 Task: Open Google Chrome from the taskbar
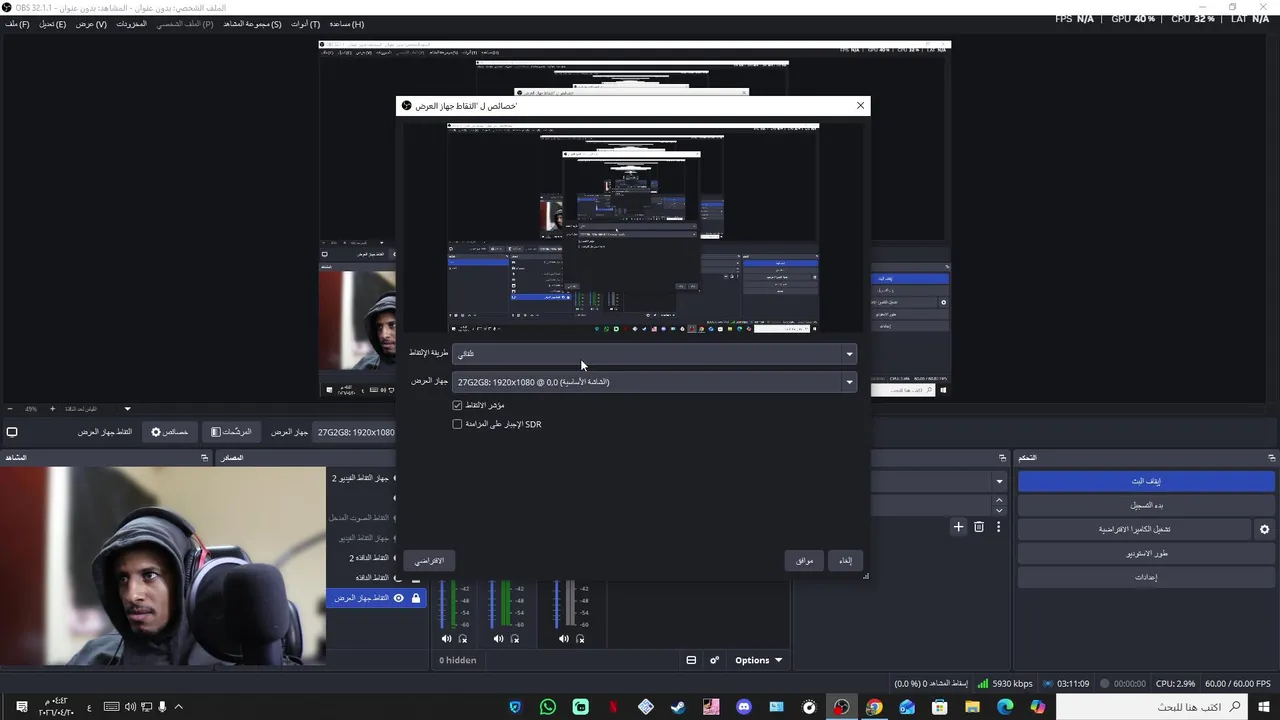874,707
